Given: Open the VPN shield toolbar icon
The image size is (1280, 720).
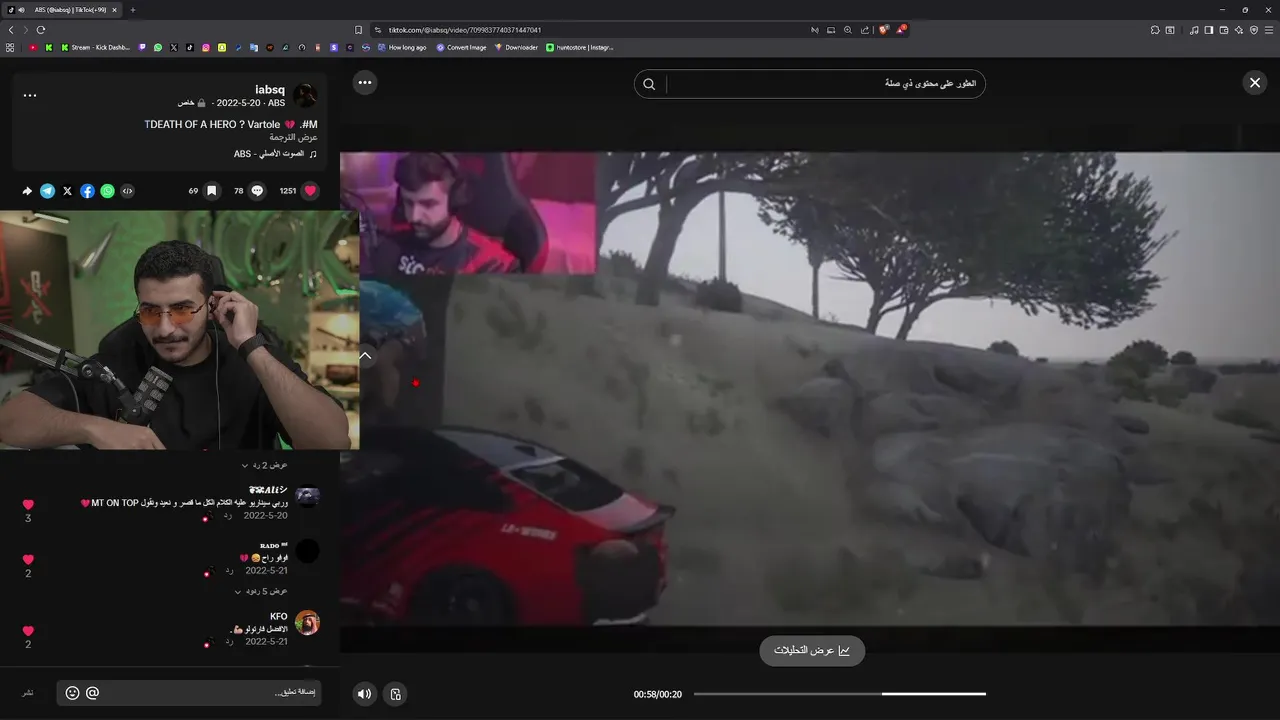Looking at the screenshot, I should (1254, 30).
